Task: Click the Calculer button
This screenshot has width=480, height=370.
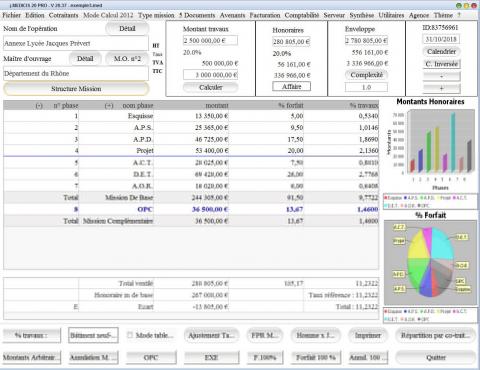Action: point(211,87)
